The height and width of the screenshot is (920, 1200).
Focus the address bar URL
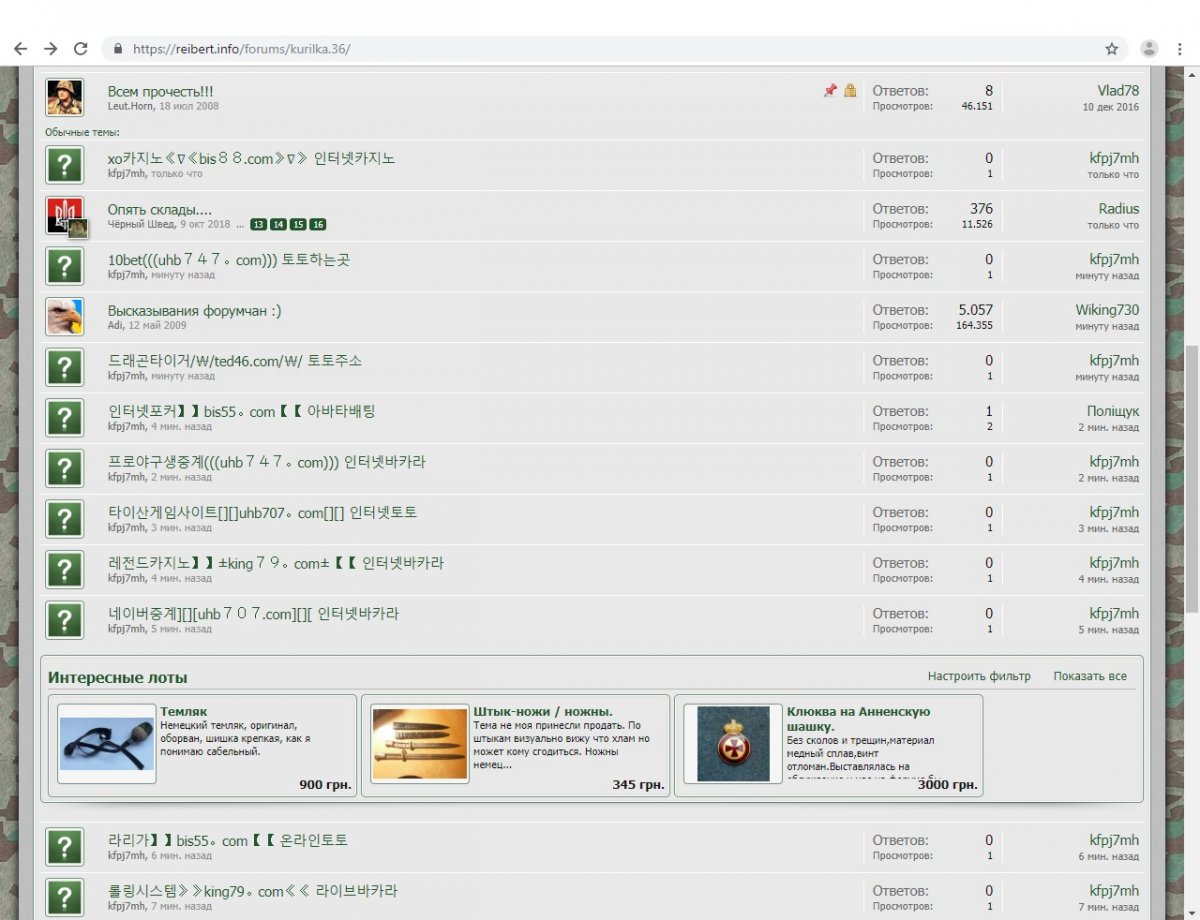pos(241,48)
